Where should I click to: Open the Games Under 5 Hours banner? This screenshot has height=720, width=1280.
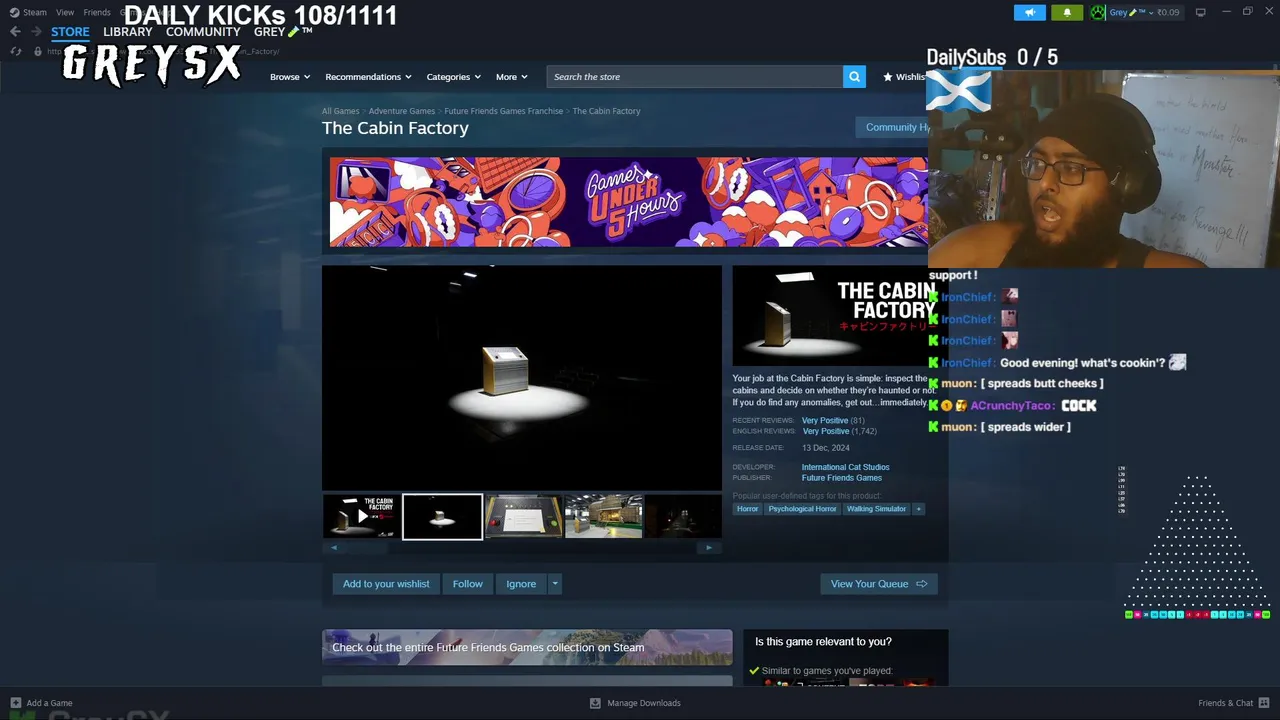(628, 201)
